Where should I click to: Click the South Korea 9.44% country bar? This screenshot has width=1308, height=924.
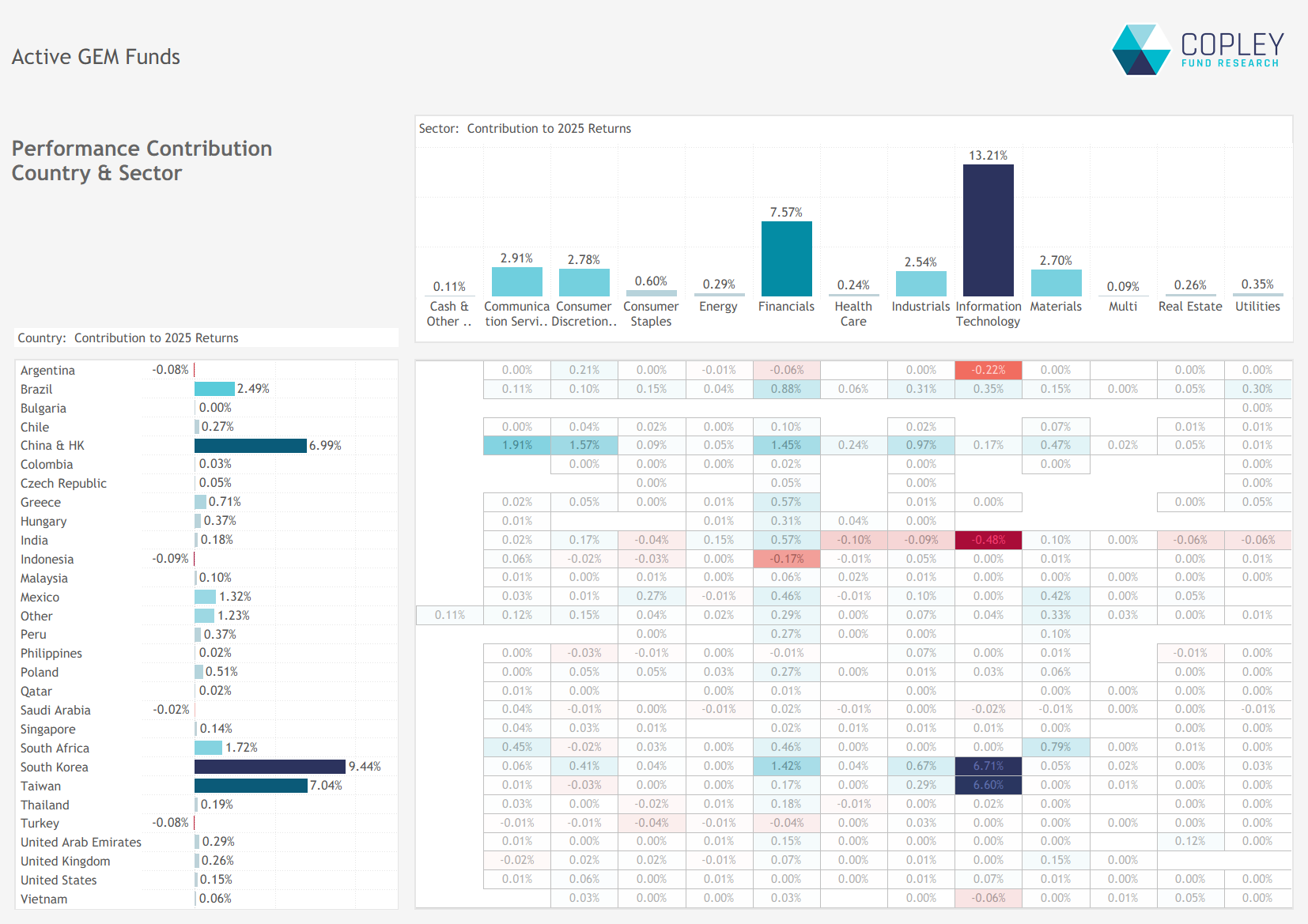(270, 767)
